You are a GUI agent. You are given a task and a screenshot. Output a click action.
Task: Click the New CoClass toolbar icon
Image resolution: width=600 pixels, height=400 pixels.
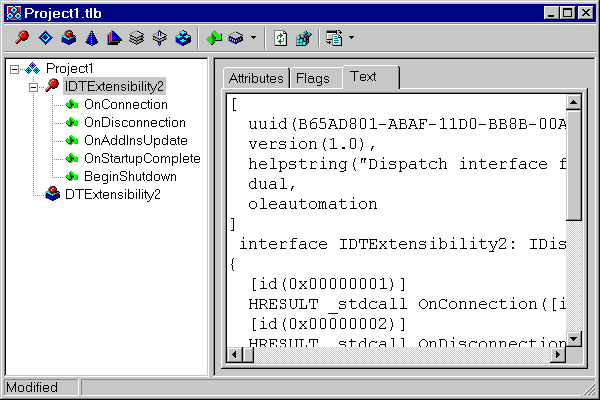[x=68, y=39]
